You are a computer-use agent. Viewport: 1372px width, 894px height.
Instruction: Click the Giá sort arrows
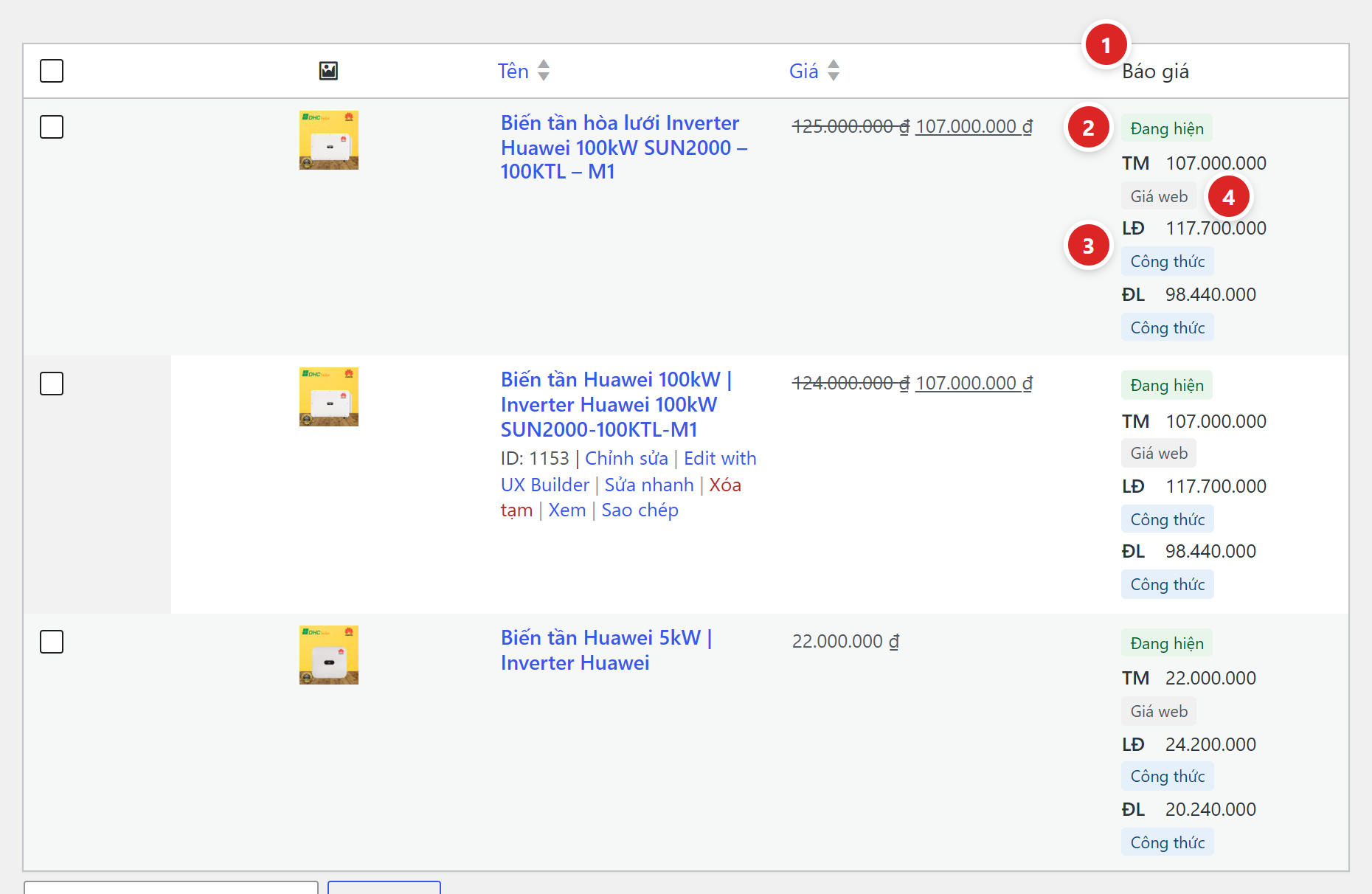click(x=834, y=71)
